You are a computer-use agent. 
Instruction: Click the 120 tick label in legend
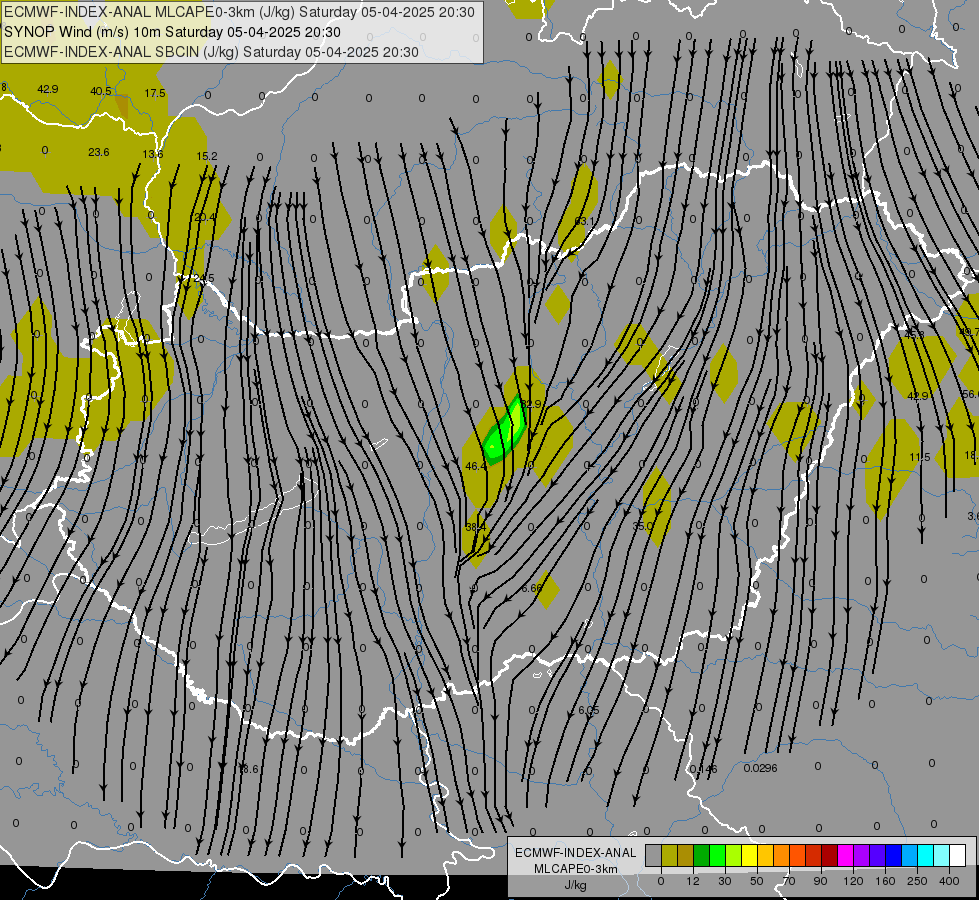(x=853, y=881)
